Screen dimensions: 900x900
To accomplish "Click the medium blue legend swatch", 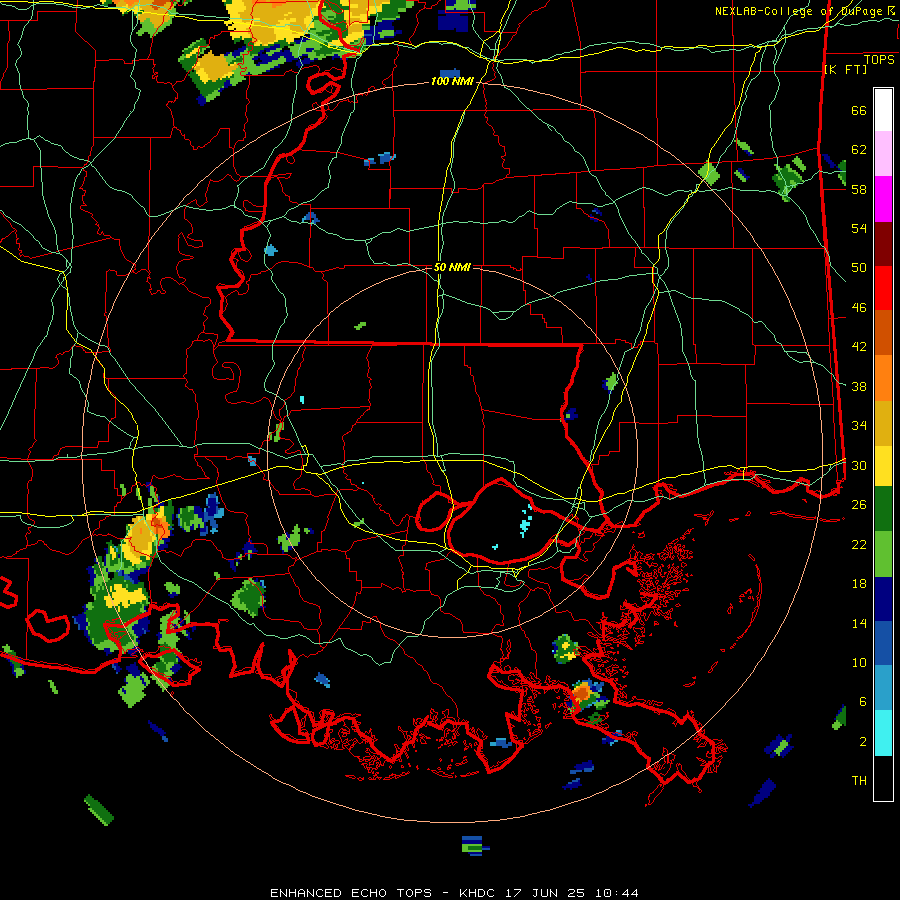I will (883, 643).
